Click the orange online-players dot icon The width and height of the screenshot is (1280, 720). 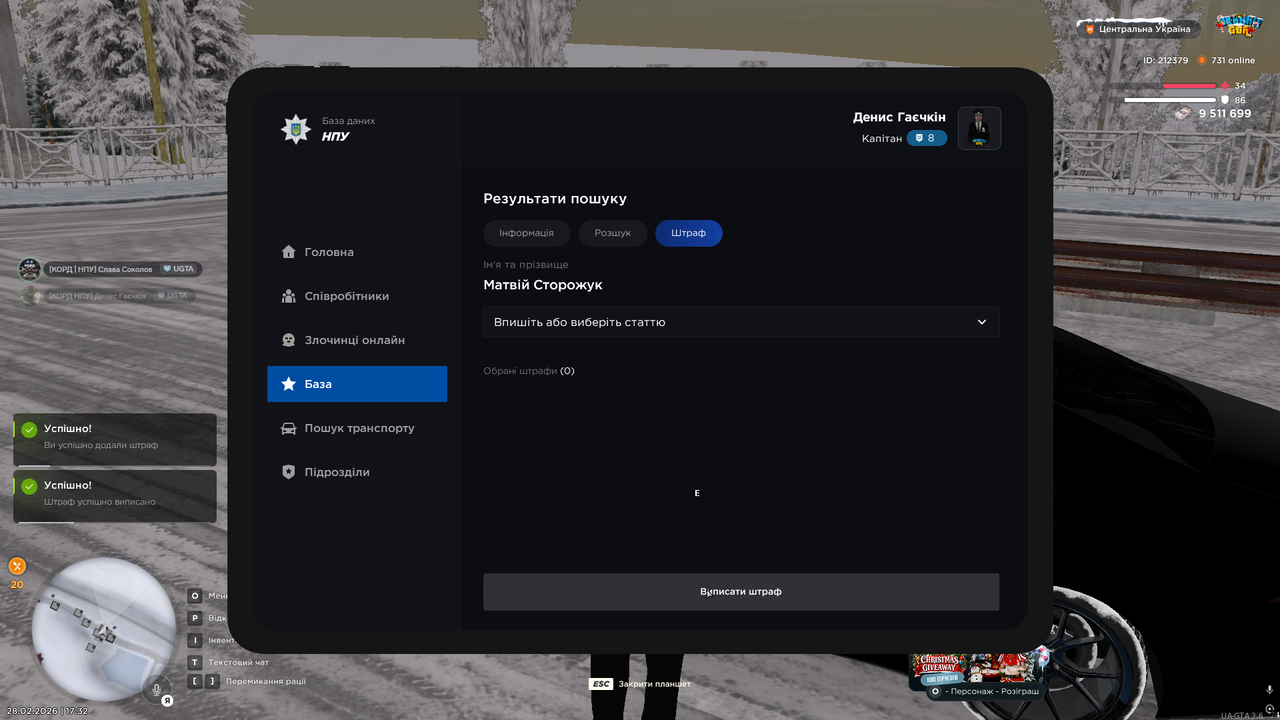pyautogui.click(x=1202, y=60)
